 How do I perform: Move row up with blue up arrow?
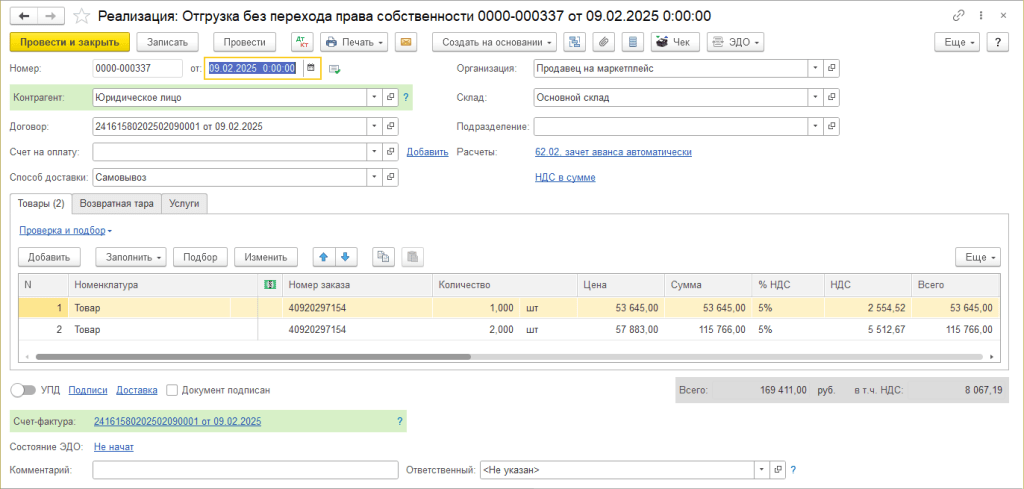click(x=323, y=257)
